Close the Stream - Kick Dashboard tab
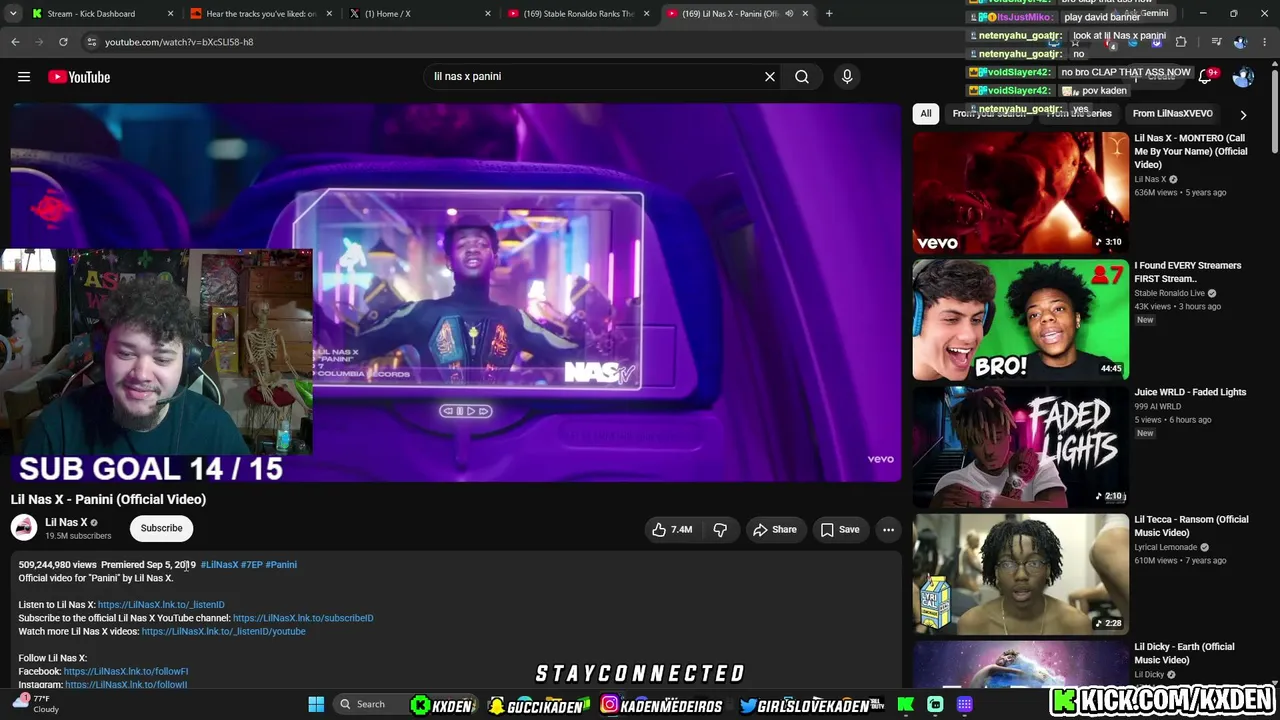The height and width of the screenshot is (720, 1280). [x=170, y=14]
